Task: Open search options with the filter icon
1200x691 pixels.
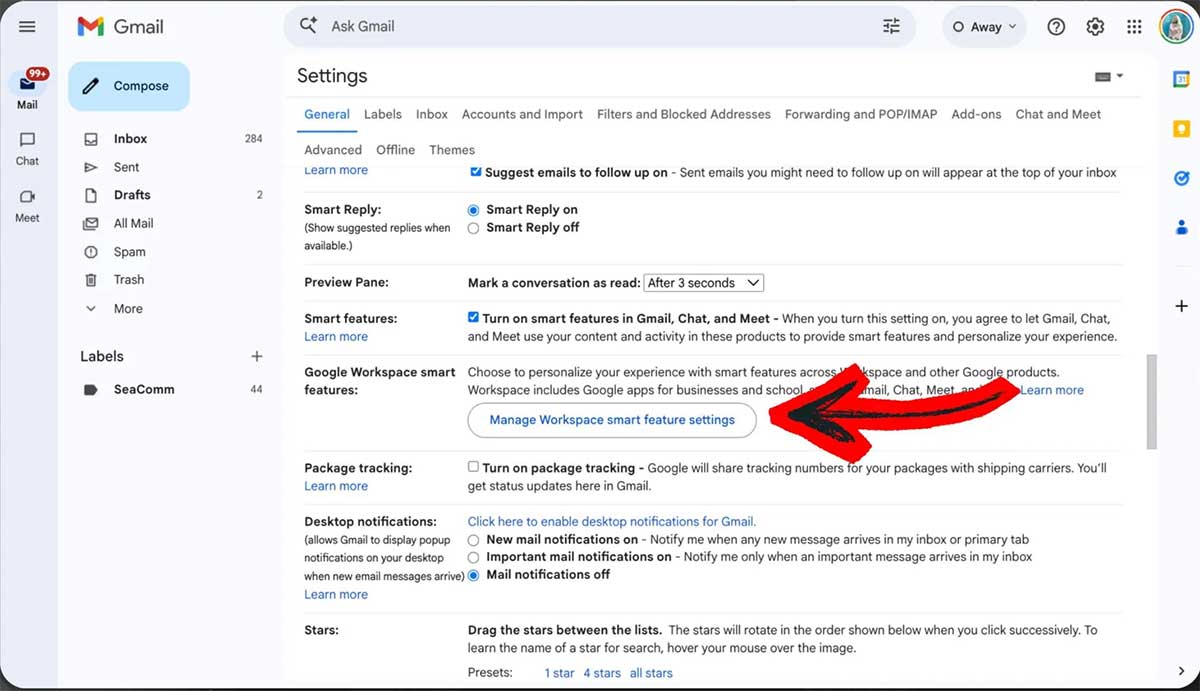Action: point(890,26)
